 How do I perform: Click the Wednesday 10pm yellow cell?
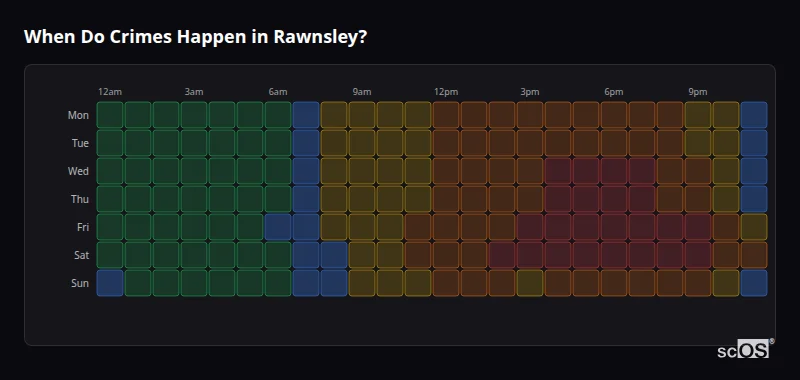click(x=726, y=171)
